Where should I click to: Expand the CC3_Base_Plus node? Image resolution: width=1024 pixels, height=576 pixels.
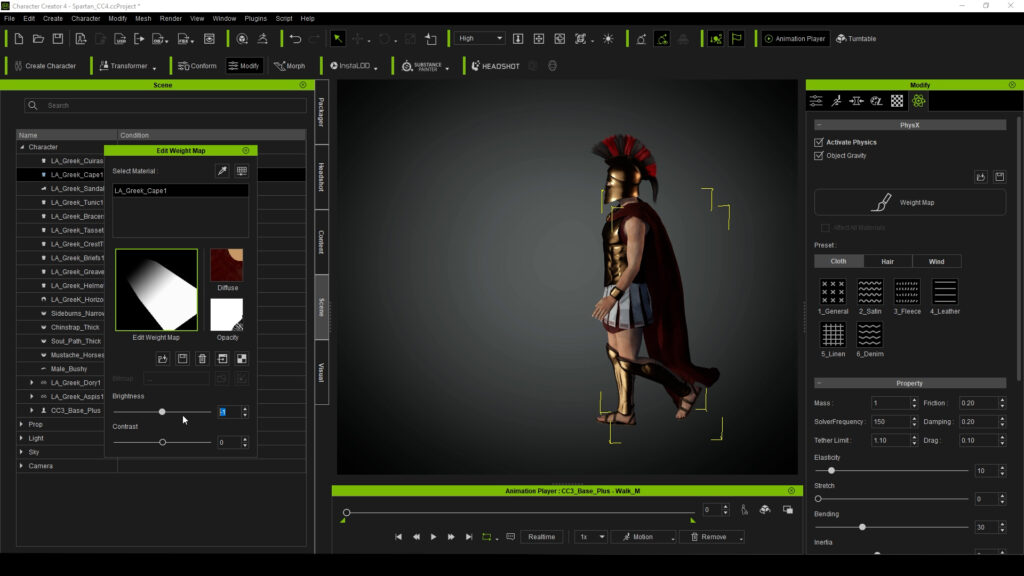[x=31, y=410]
